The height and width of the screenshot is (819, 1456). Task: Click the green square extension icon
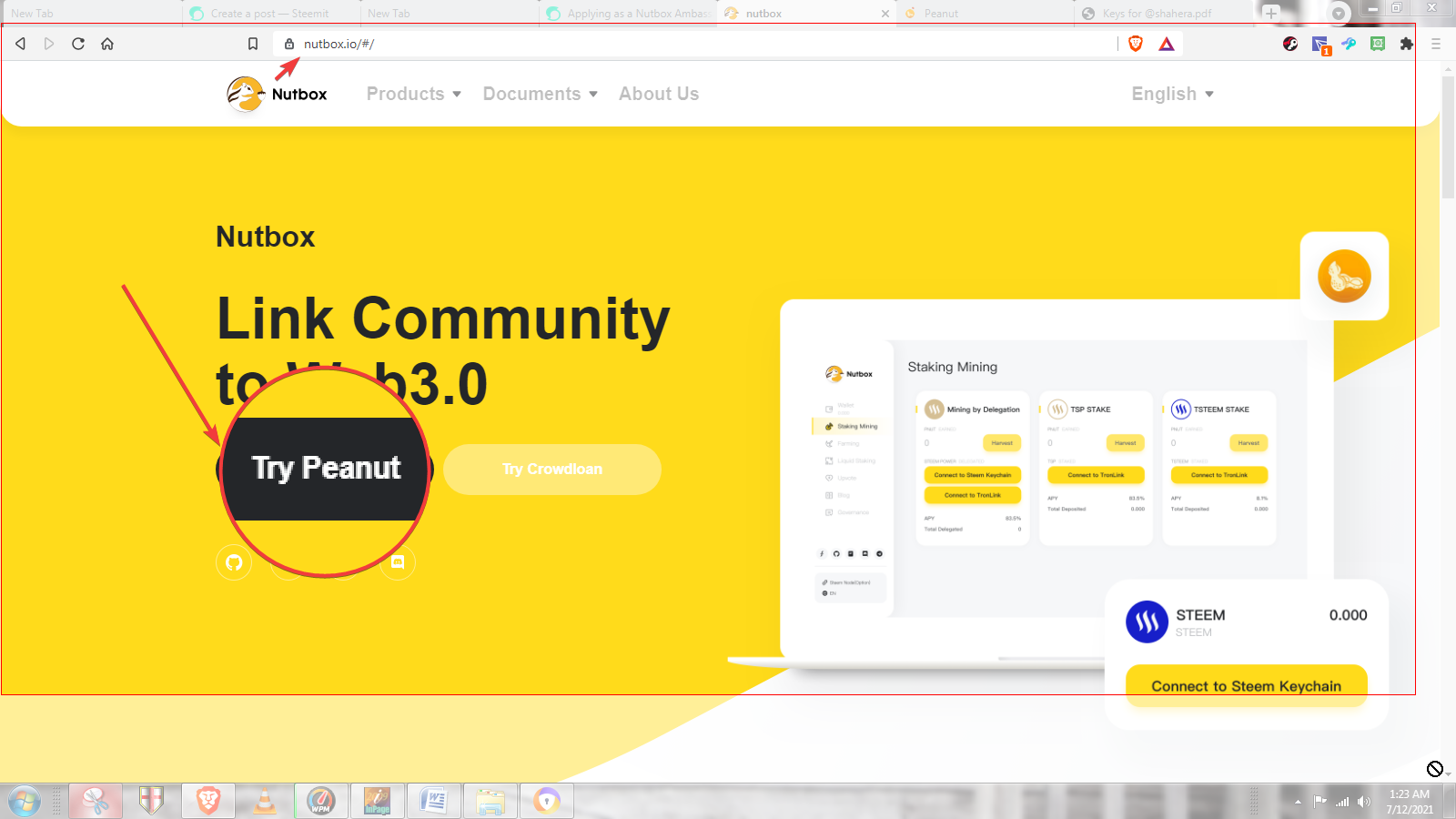[1378, 44]
